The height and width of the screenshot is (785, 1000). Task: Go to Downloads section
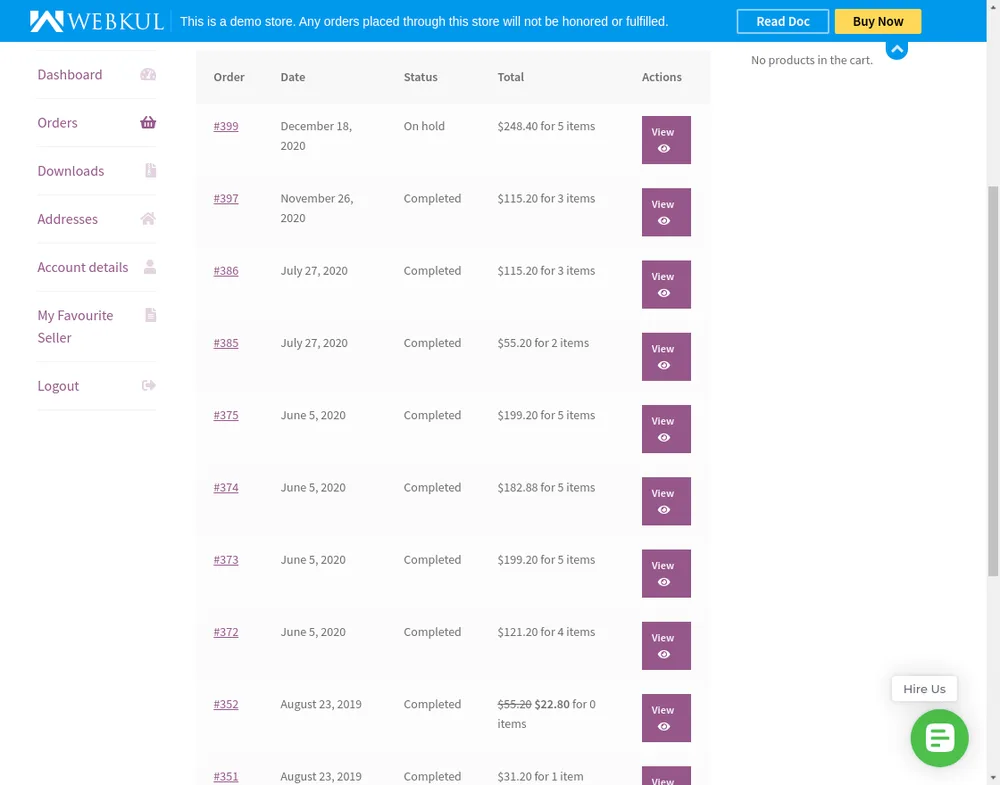(x=71, y=171)
